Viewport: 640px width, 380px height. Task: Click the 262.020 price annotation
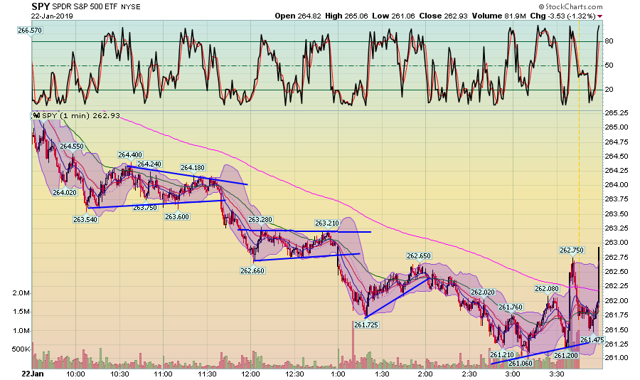pyautogui.click(x=482, y=292)
